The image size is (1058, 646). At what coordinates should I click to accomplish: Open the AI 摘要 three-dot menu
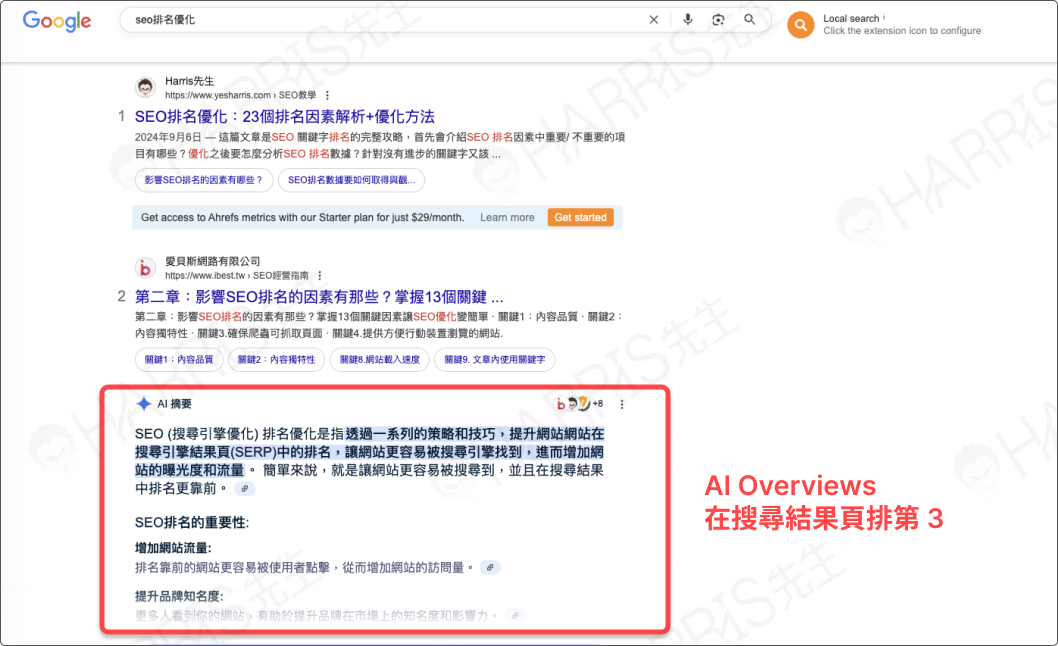point(621,404)
